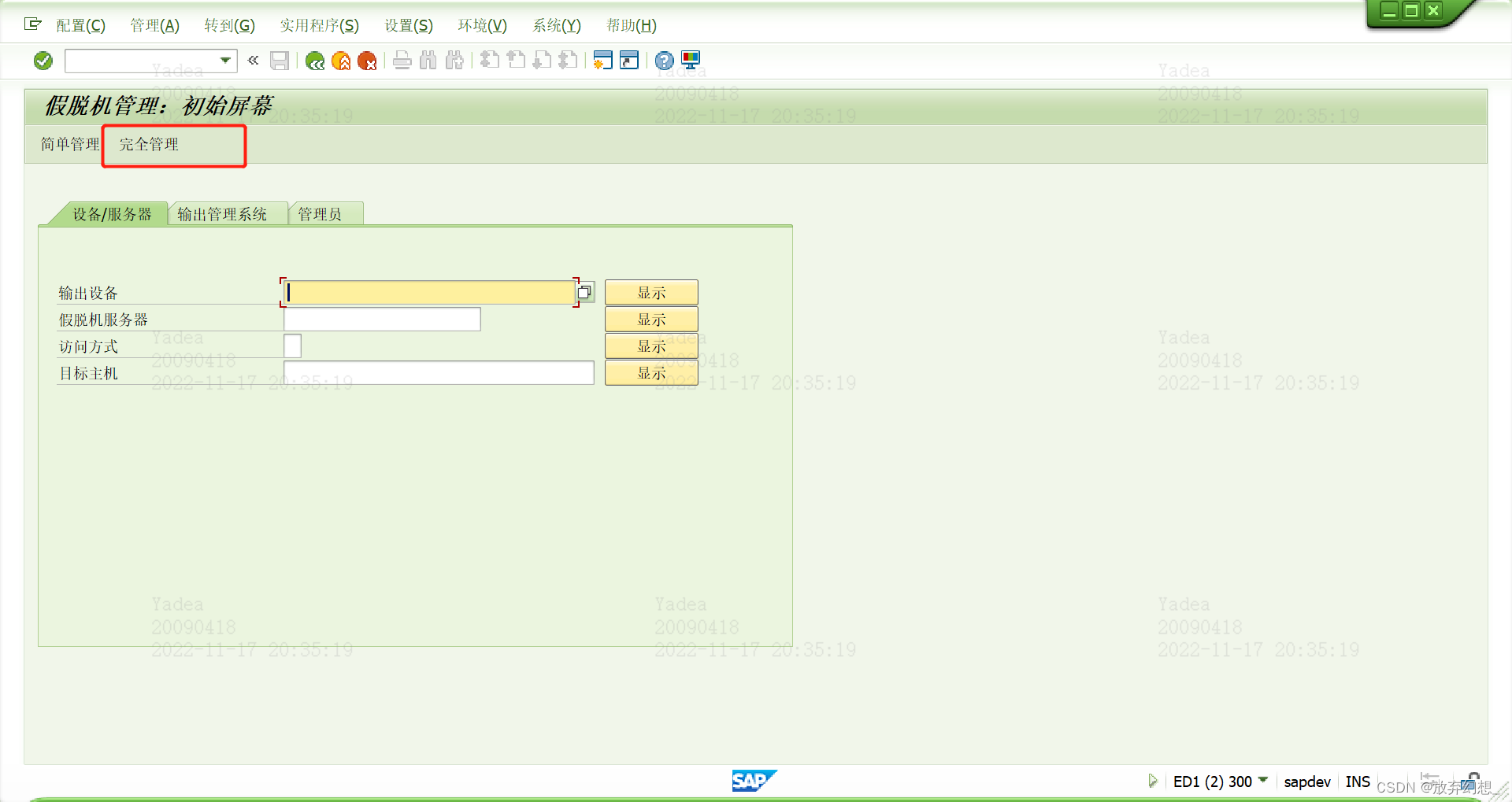This screenshot has height=802, width=1512.
Task: Click the green Enter checkmark icon
Action: pyautogui.click(x=43, y=61)
